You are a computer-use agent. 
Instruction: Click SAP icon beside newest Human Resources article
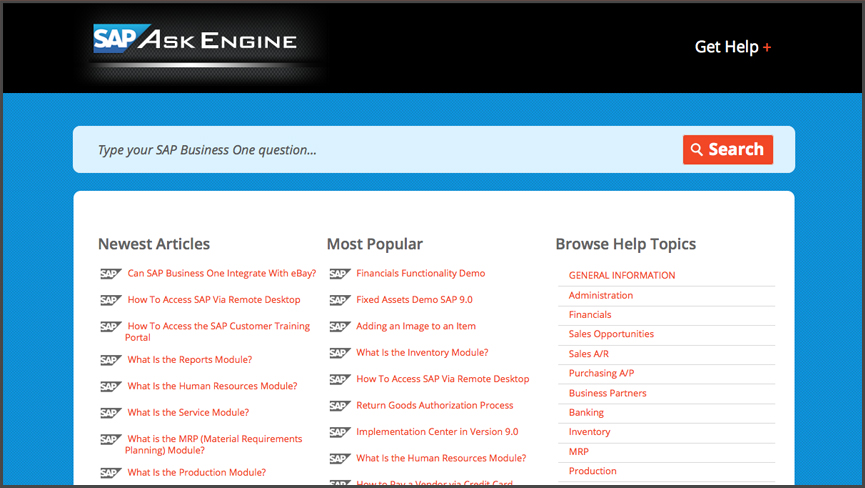click(110, 387)
